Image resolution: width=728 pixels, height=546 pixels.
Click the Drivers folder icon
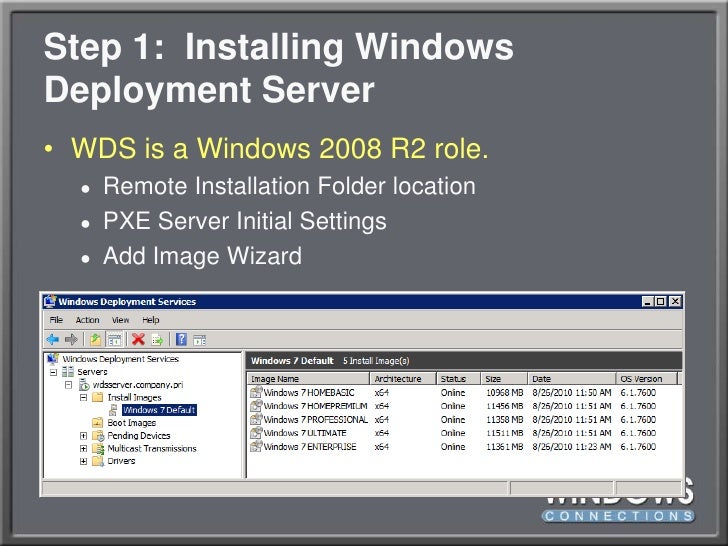(x=98, y=461)
